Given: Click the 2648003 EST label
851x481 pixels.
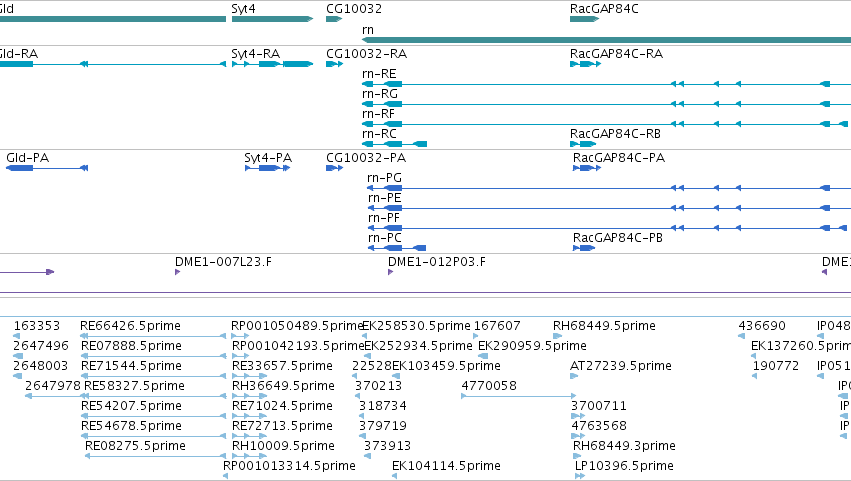Looking at the screenshot, I should 41,366.
